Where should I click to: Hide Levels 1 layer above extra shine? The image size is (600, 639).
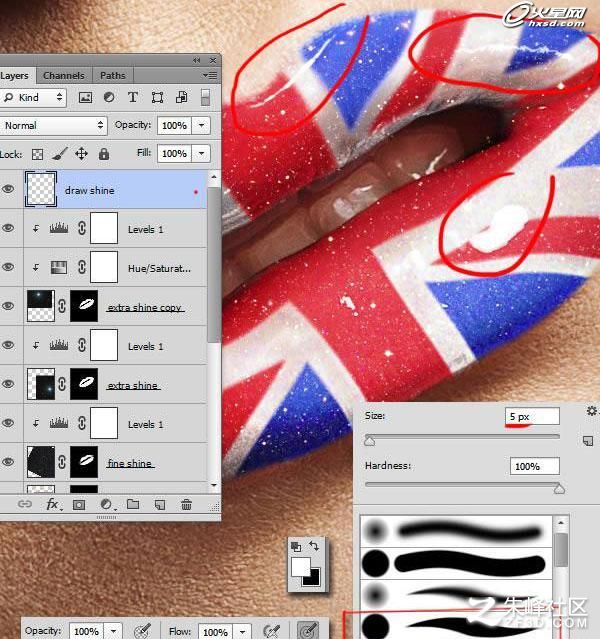pyautogui.click(x=8, y=345)
